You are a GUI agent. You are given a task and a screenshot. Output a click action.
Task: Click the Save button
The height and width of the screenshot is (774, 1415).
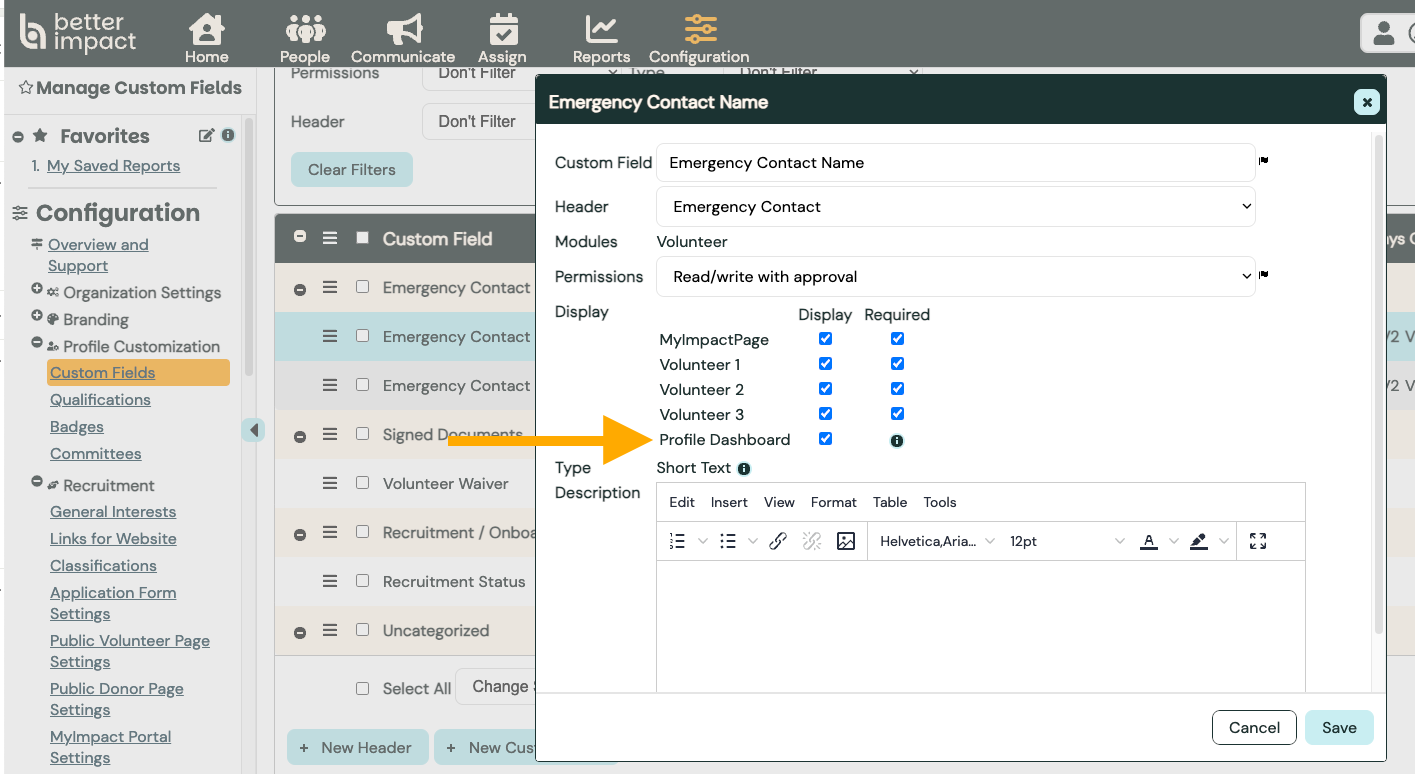pyautogui.click(x=1338, y=728)
